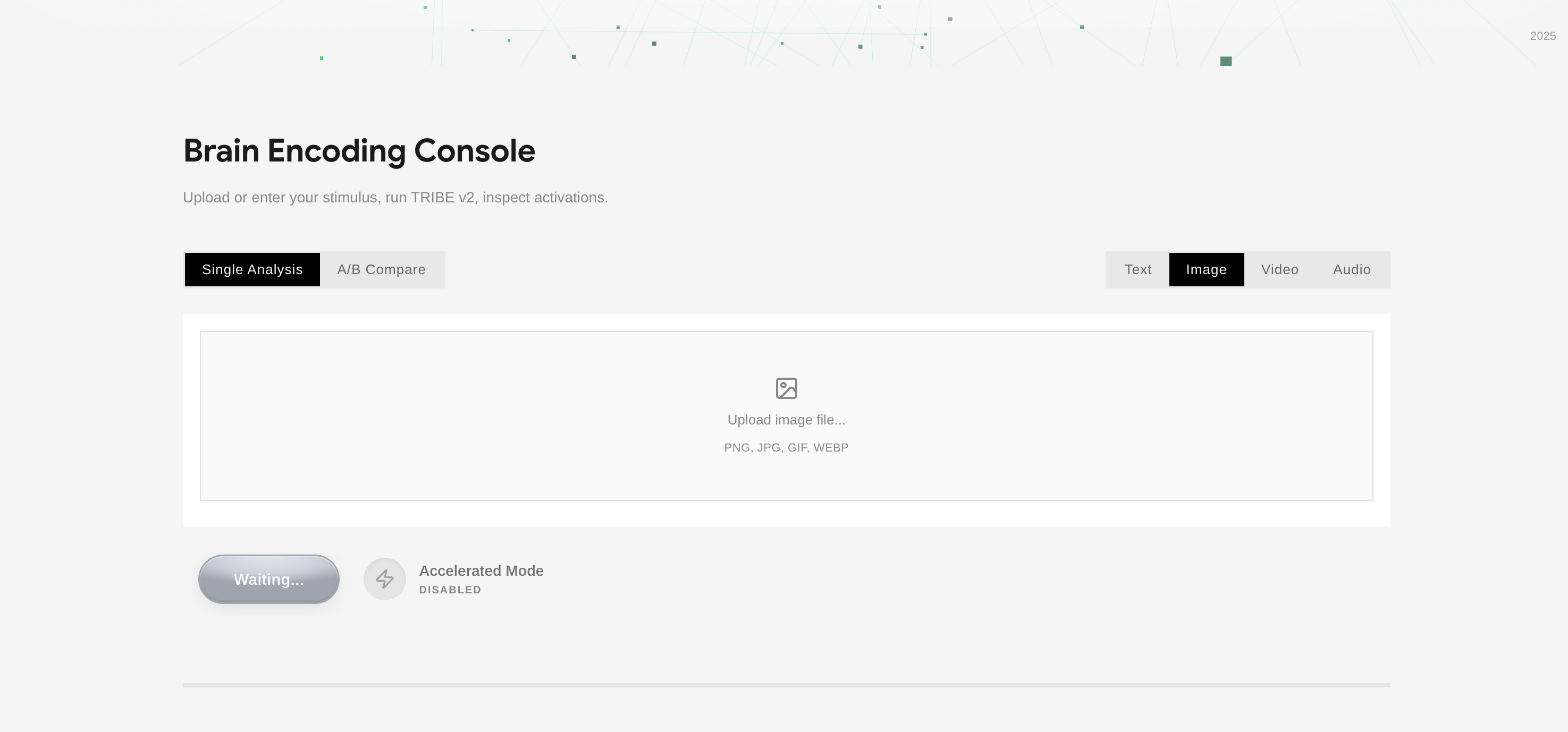Select the Single Analysis tab
The height and width of the screenshot is (732, 1568).
252,269
